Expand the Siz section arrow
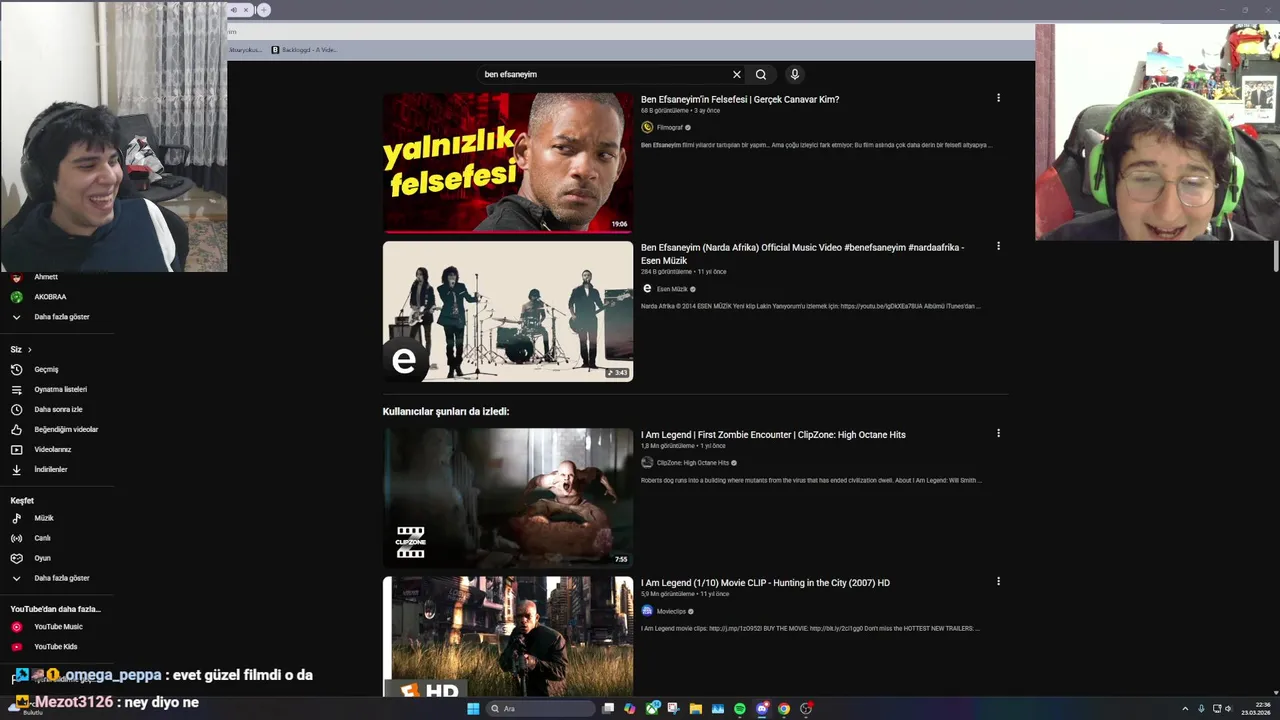1280x720 pixels. click(x=29, y=350)
